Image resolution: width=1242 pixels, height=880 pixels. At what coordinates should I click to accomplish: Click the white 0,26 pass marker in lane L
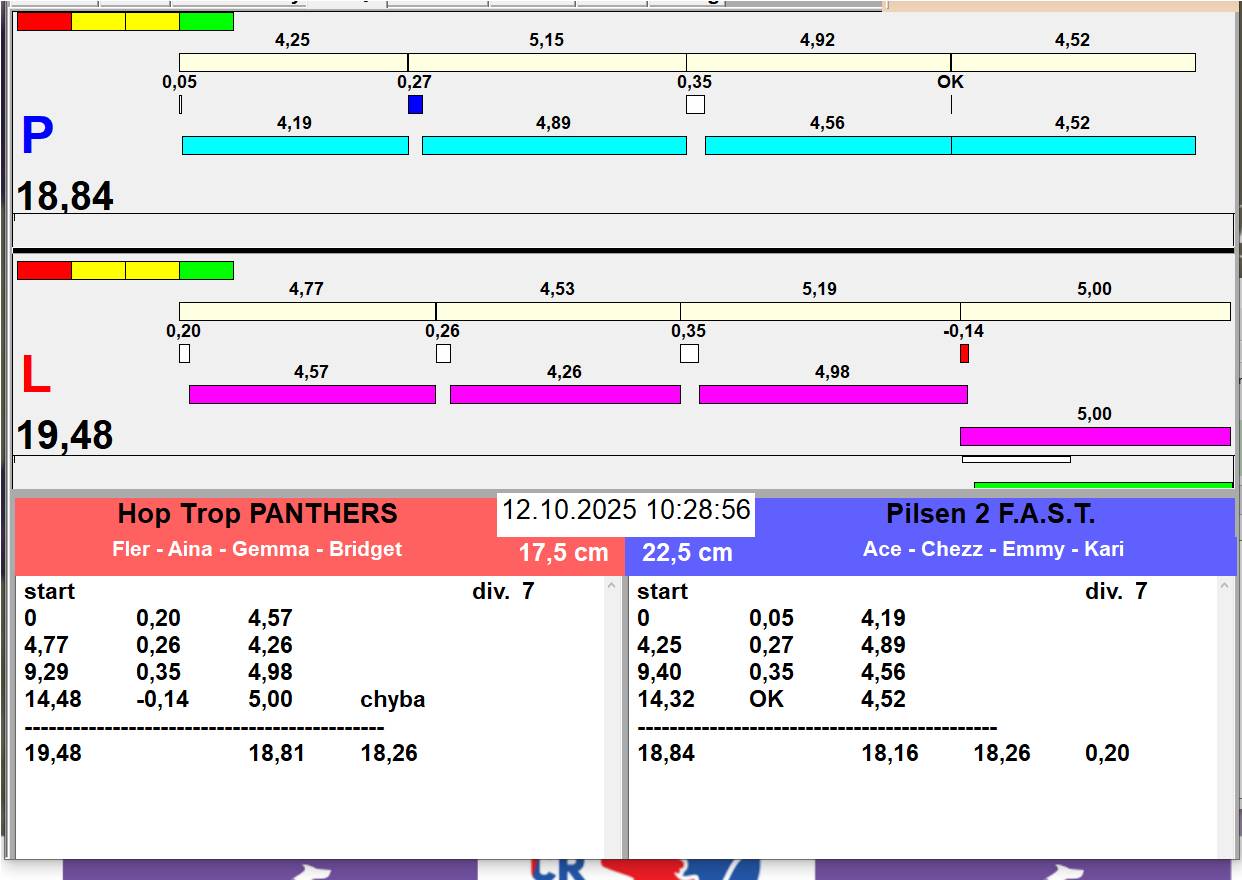coord(443,353)
